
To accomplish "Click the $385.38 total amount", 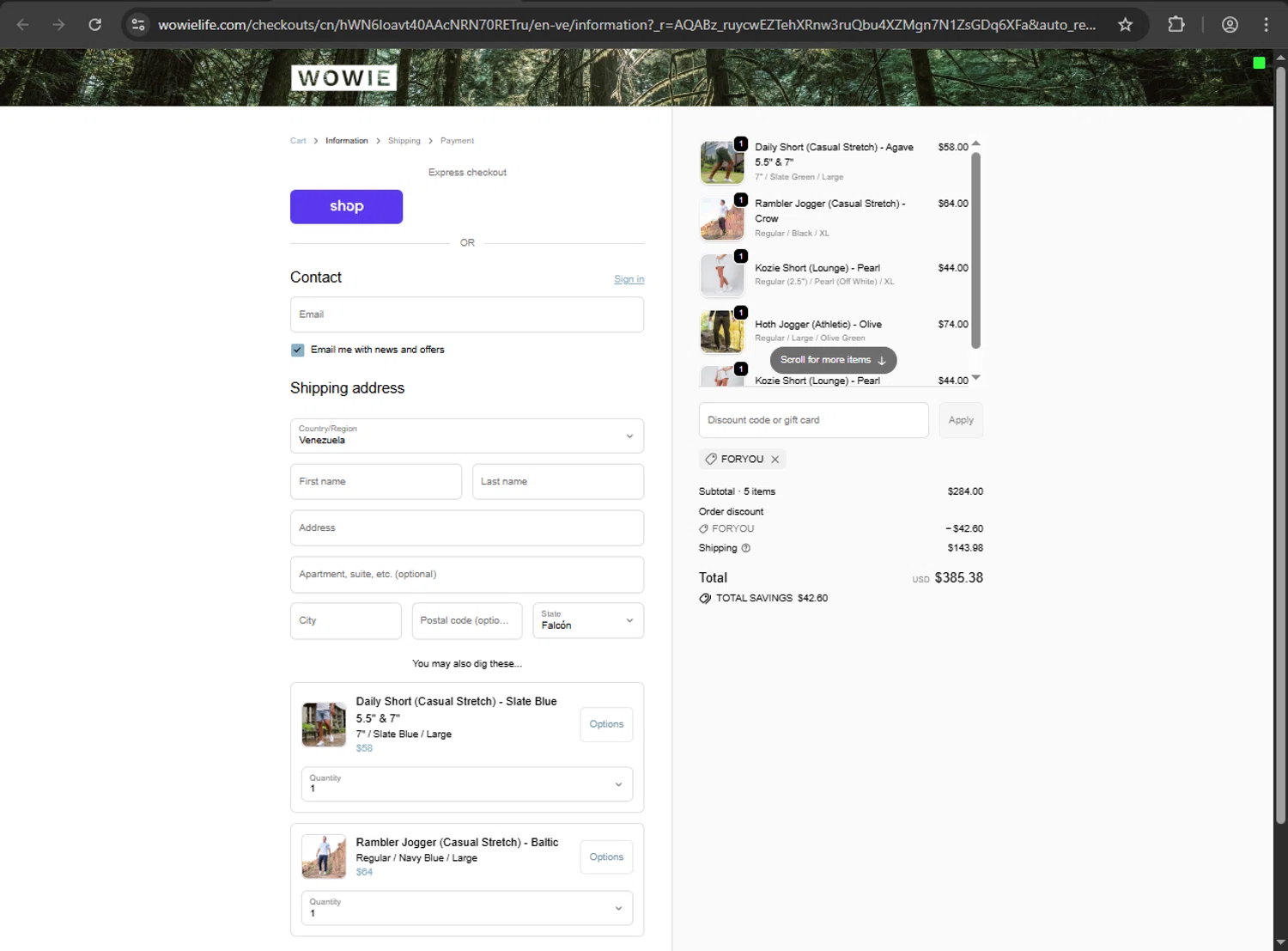I will click(959, 578).
